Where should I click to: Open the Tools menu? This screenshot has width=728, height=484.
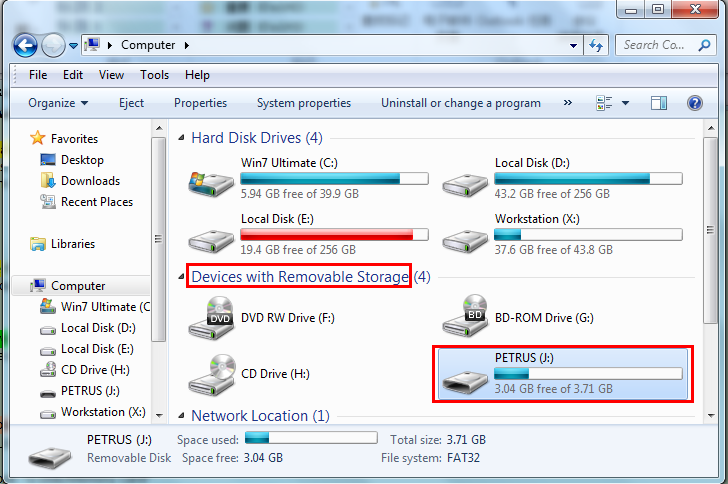[155, 75]
